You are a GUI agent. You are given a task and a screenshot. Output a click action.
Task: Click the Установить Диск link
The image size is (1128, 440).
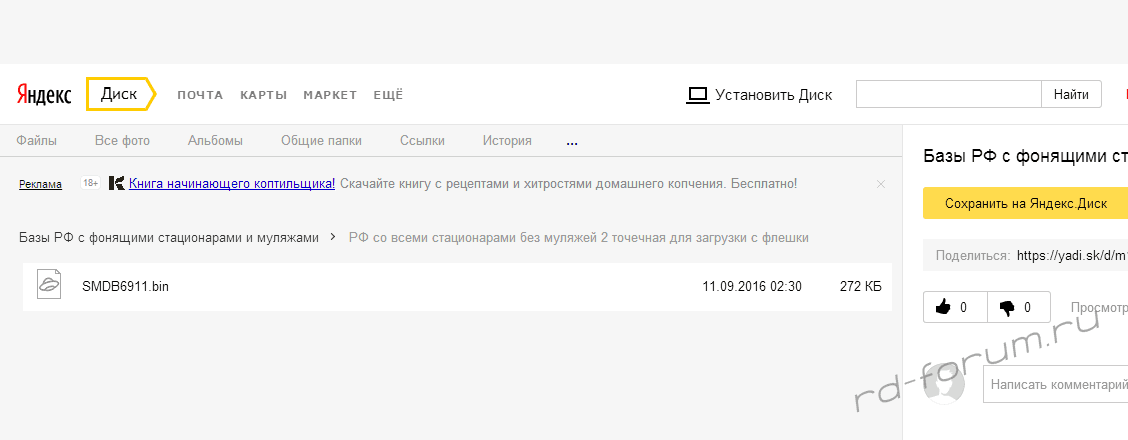773,95
